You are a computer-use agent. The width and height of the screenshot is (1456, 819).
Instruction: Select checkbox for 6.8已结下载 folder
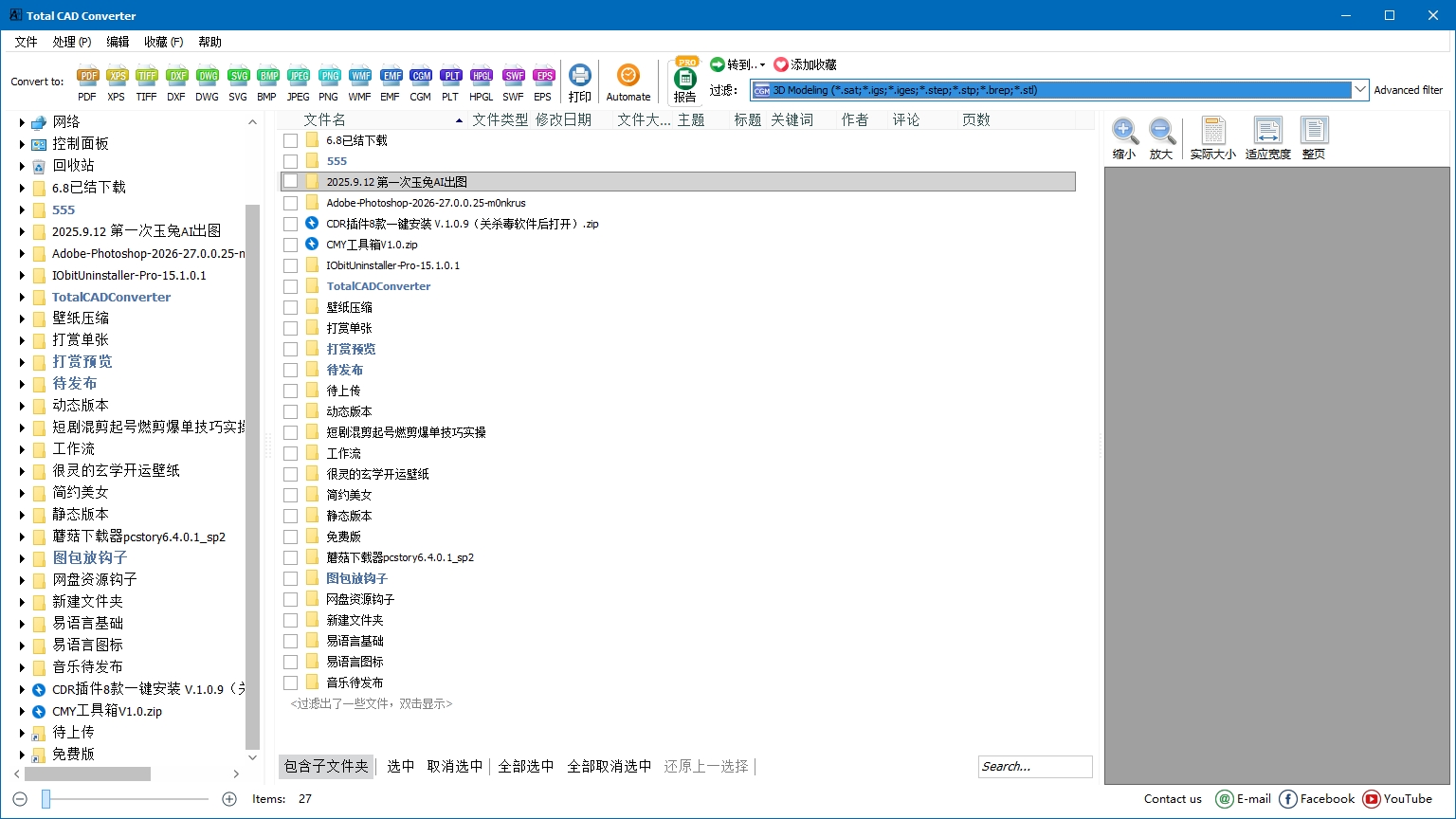(291, 140)
